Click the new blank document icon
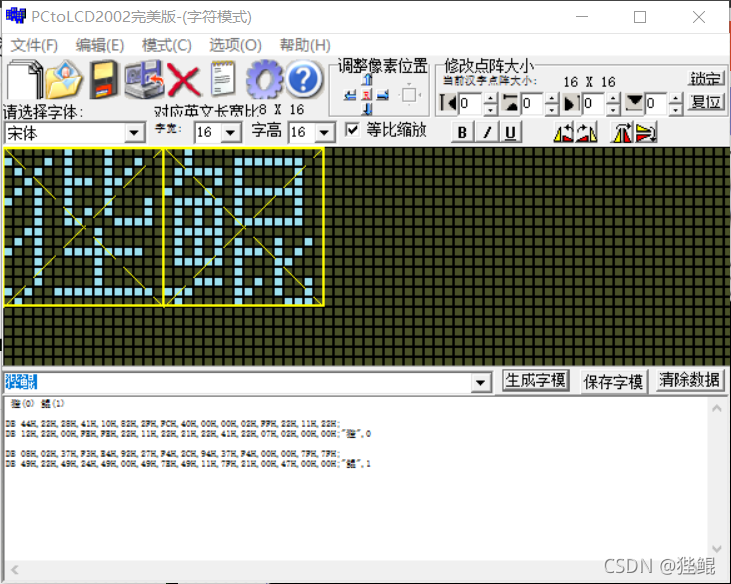 tap(25, 80)
